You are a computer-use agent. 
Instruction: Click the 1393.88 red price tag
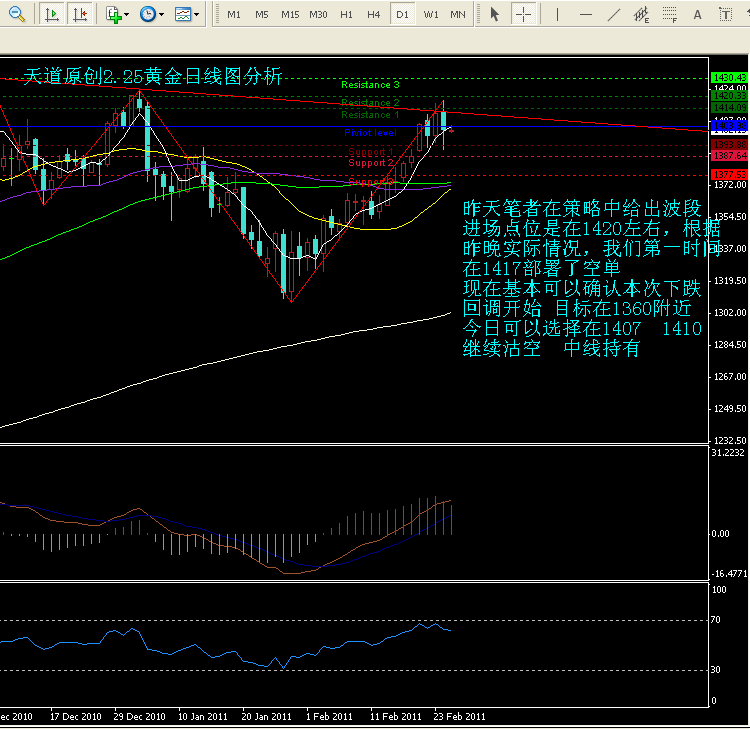(x=729, y=144)
